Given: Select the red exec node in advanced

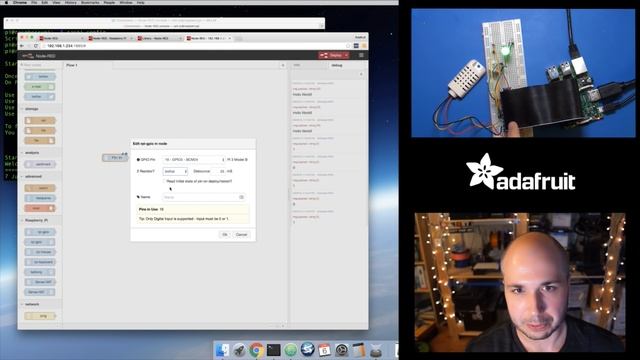Looking at the screenshot, I should coord(40,208).
